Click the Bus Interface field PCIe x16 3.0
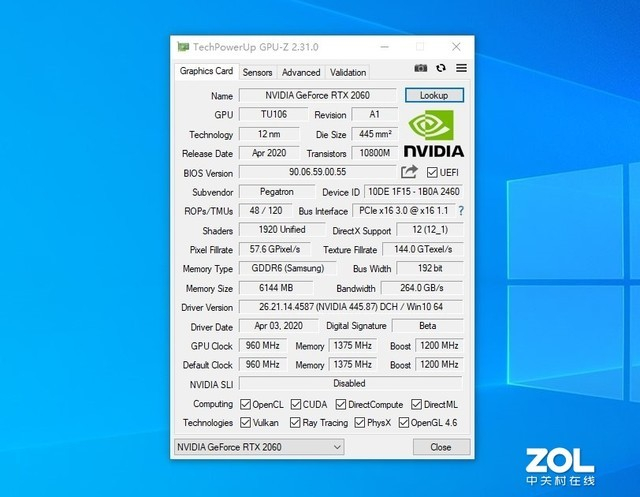 (x=404, y=211)
